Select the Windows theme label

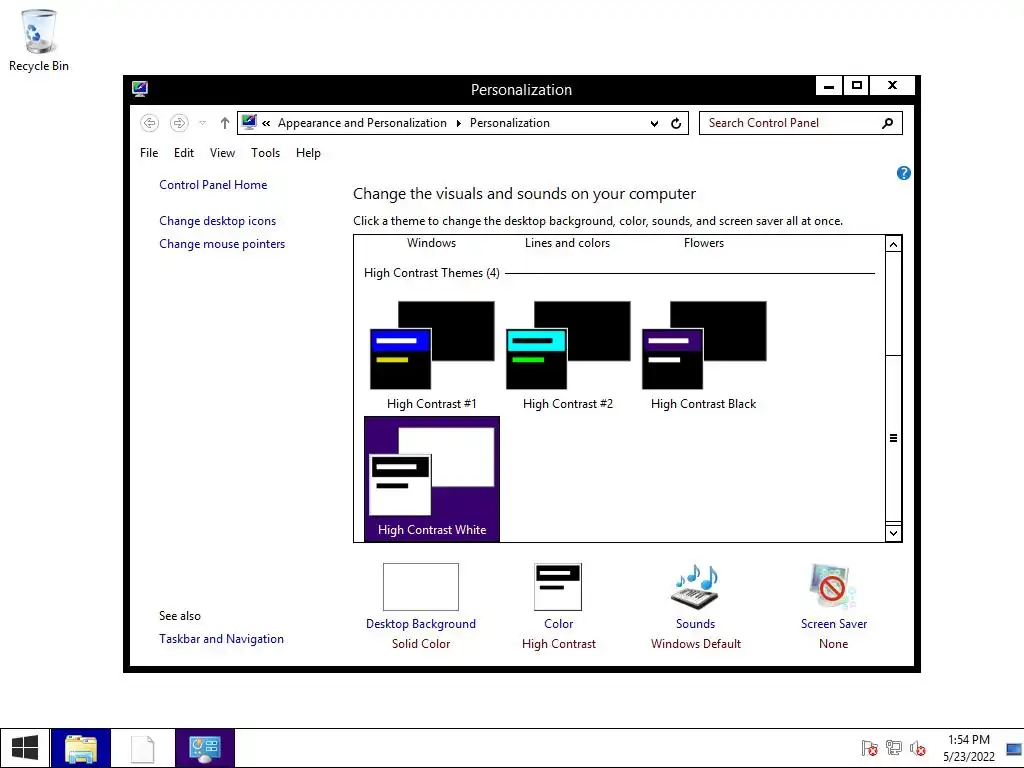pos(431,243)
